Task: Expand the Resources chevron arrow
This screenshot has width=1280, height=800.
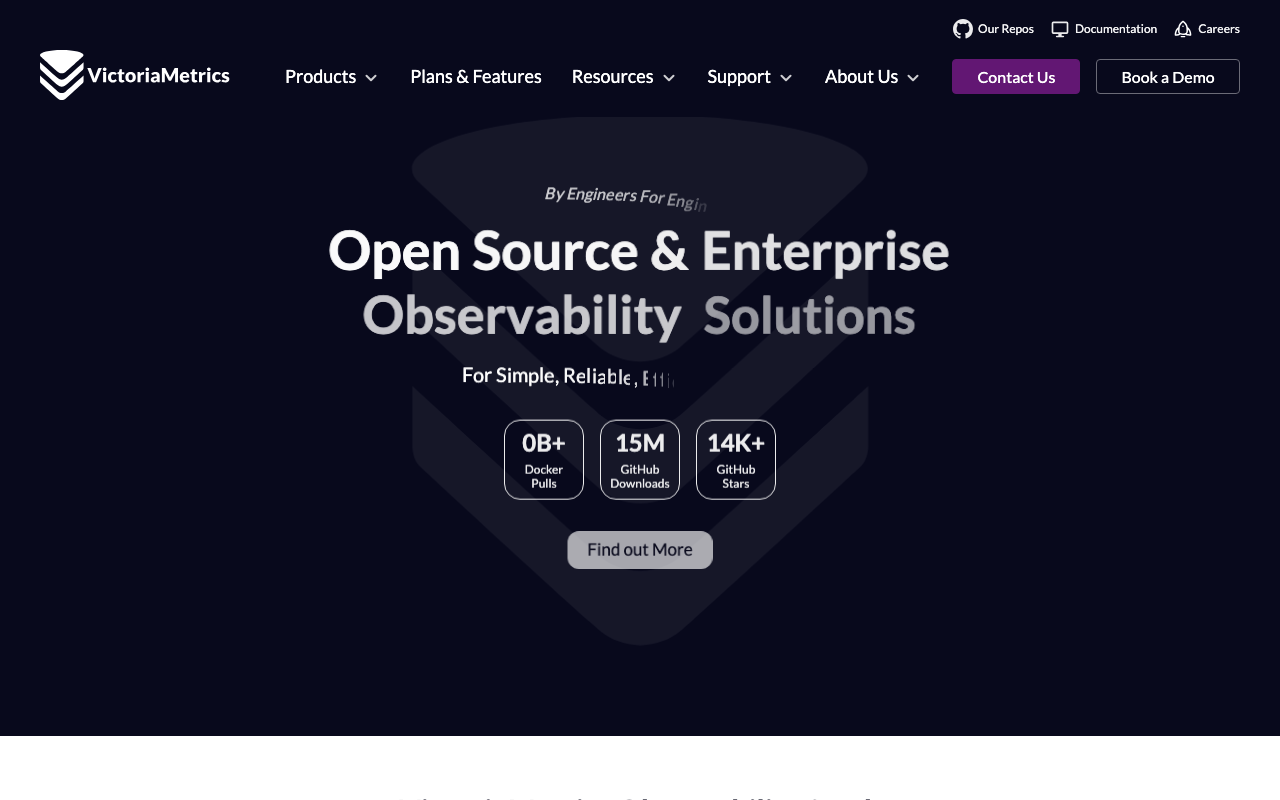Action: [669, 78]
